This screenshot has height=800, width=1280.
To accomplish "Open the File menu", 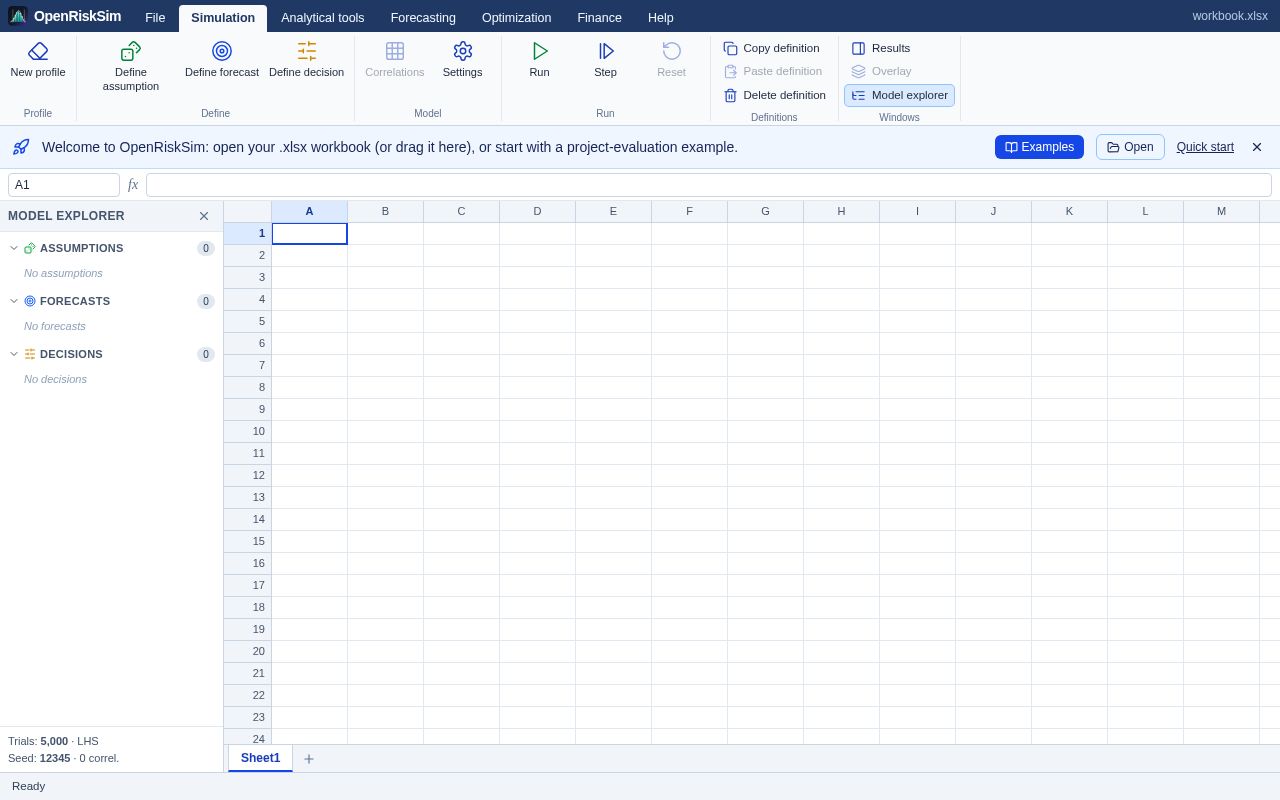I will [x=155, y=18].
